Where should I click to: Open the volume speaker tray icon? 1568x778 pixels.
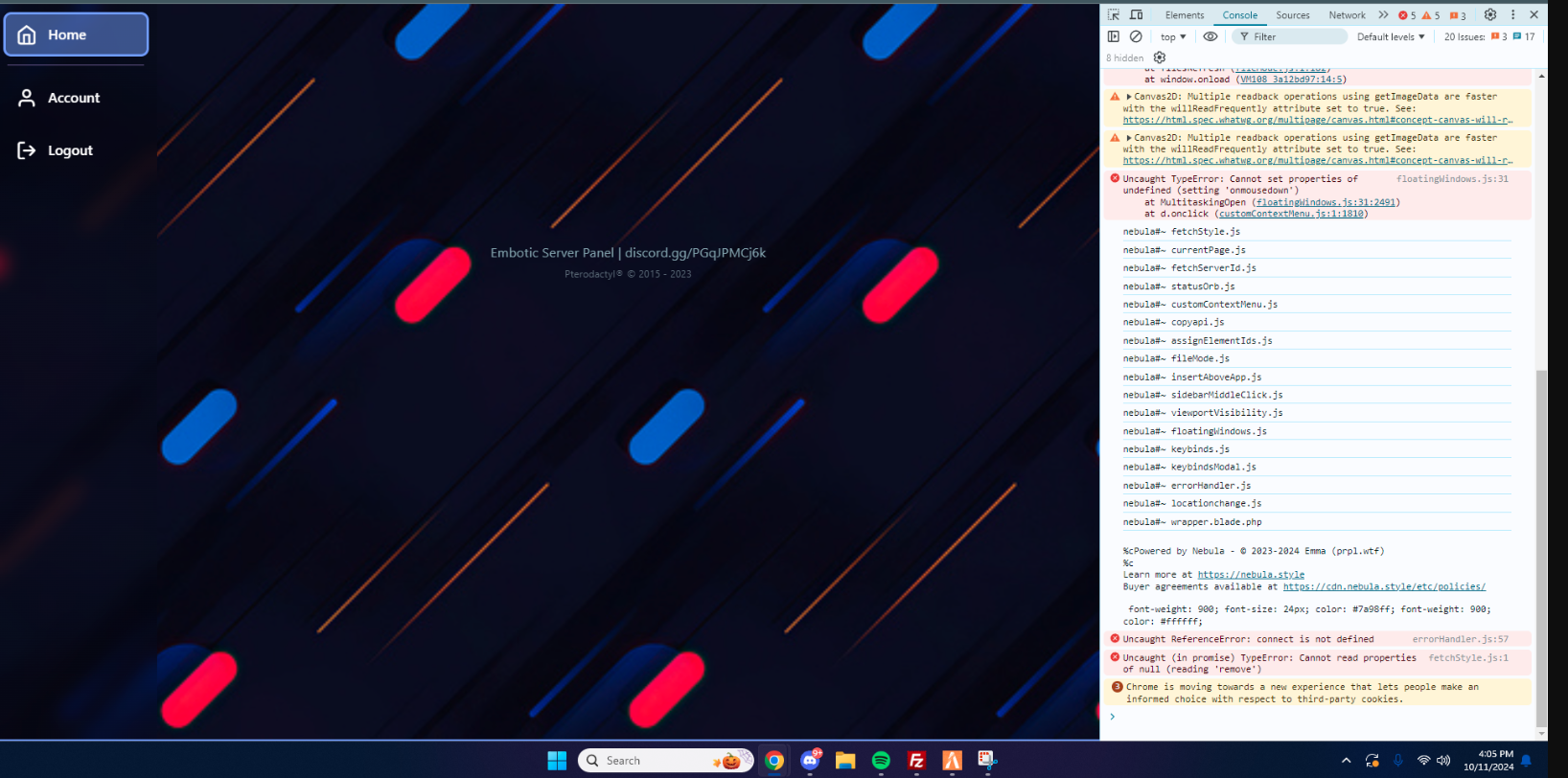click(1443, 761)
